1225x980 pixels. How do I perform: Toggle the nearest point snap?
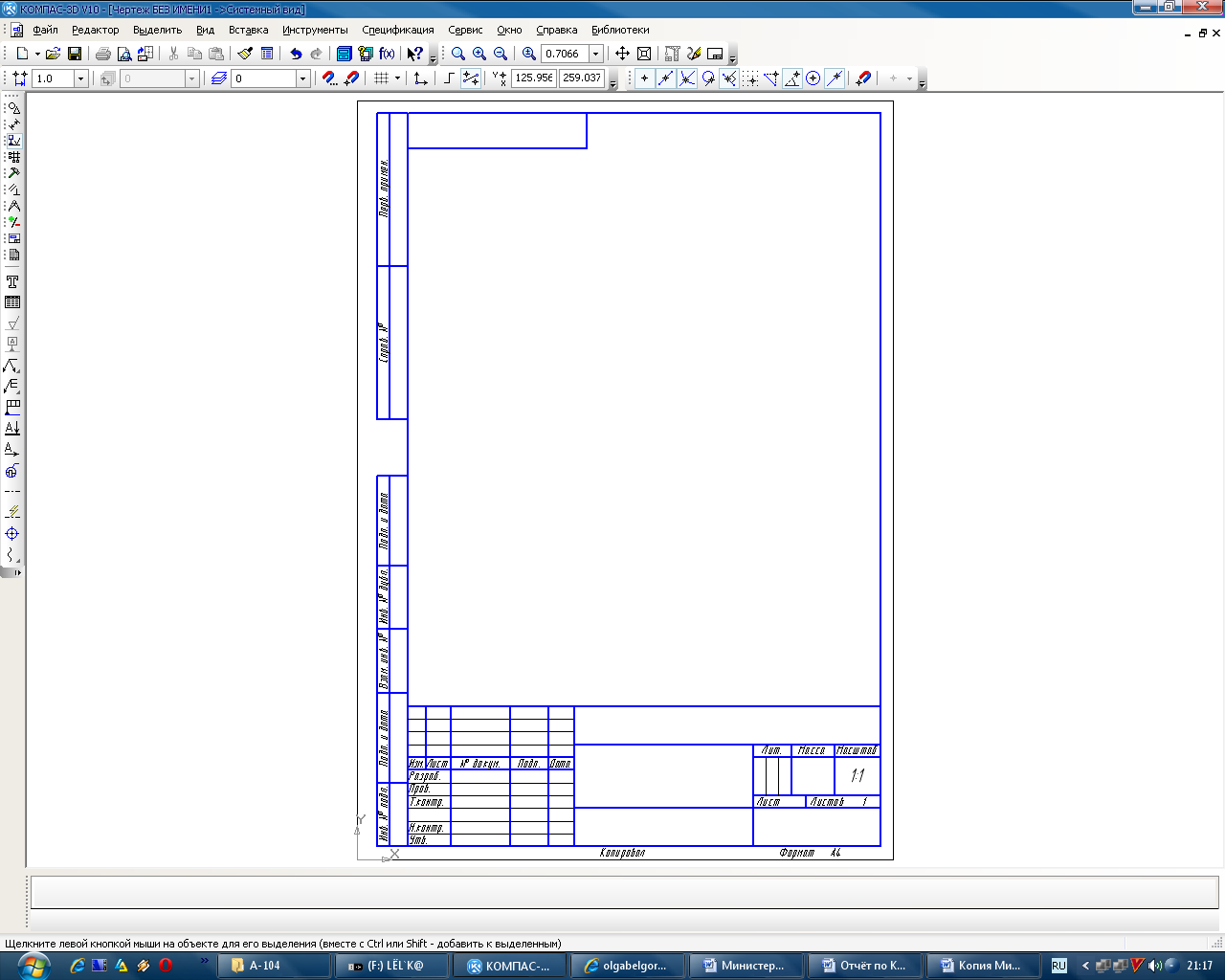(x=645, y=78)
